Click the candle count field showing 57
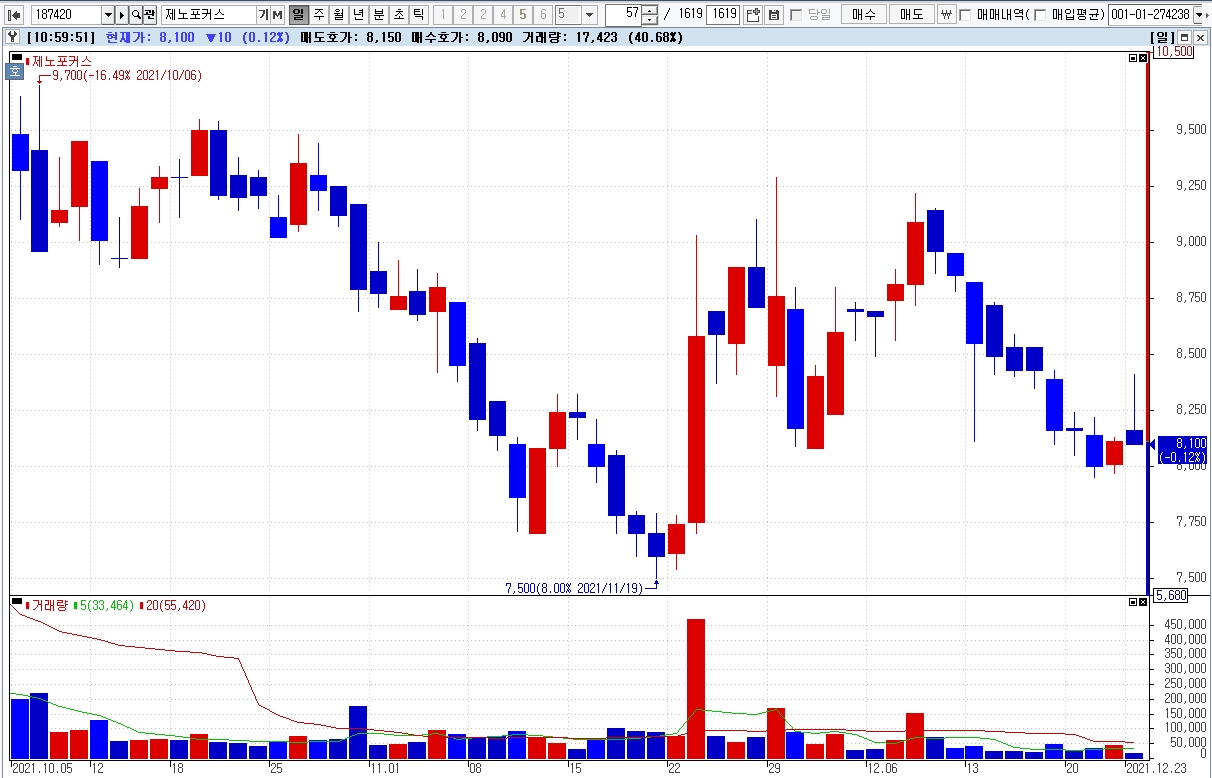 624,15
